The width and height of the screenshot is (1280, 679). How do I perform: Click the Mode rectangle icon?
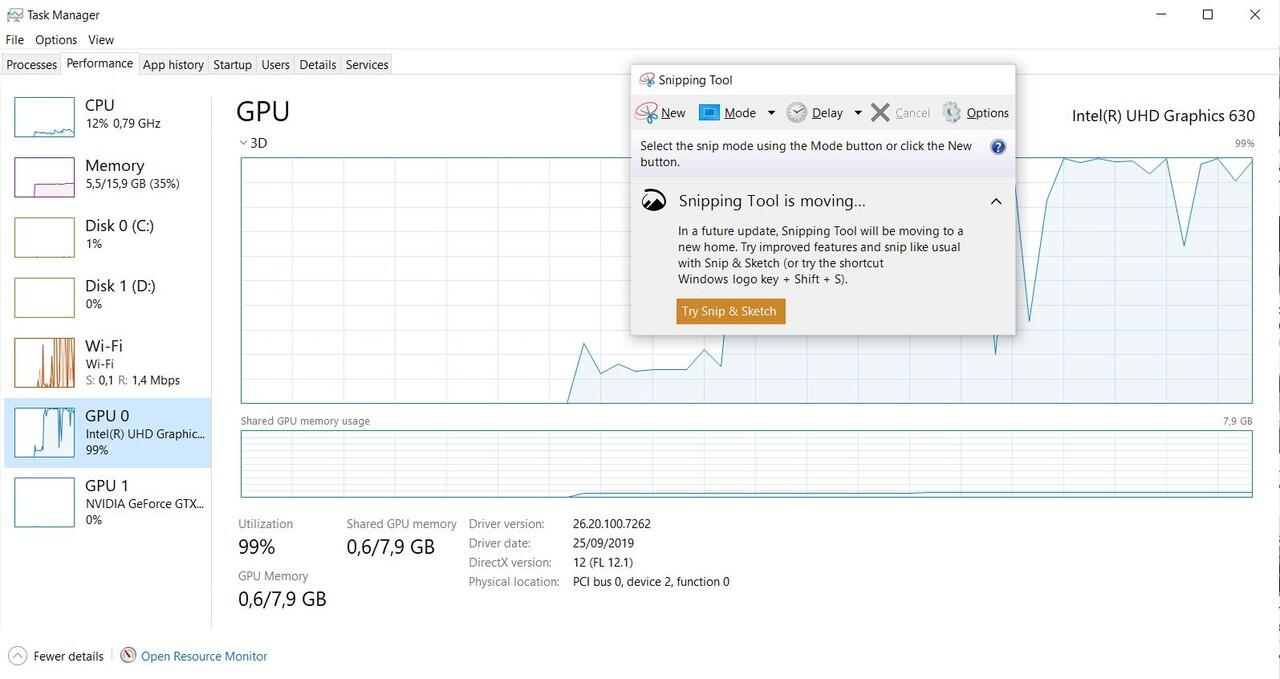(x=709, y=113)
